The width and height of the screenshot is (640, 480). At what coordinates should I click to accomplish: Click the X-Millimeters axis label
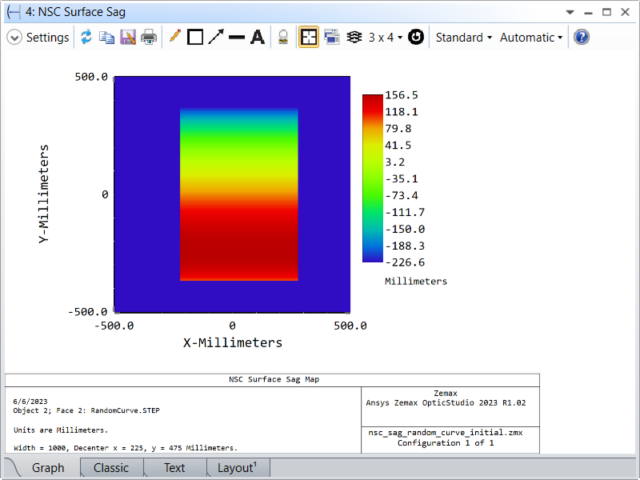pyautogui.click(x=233, y=342)
